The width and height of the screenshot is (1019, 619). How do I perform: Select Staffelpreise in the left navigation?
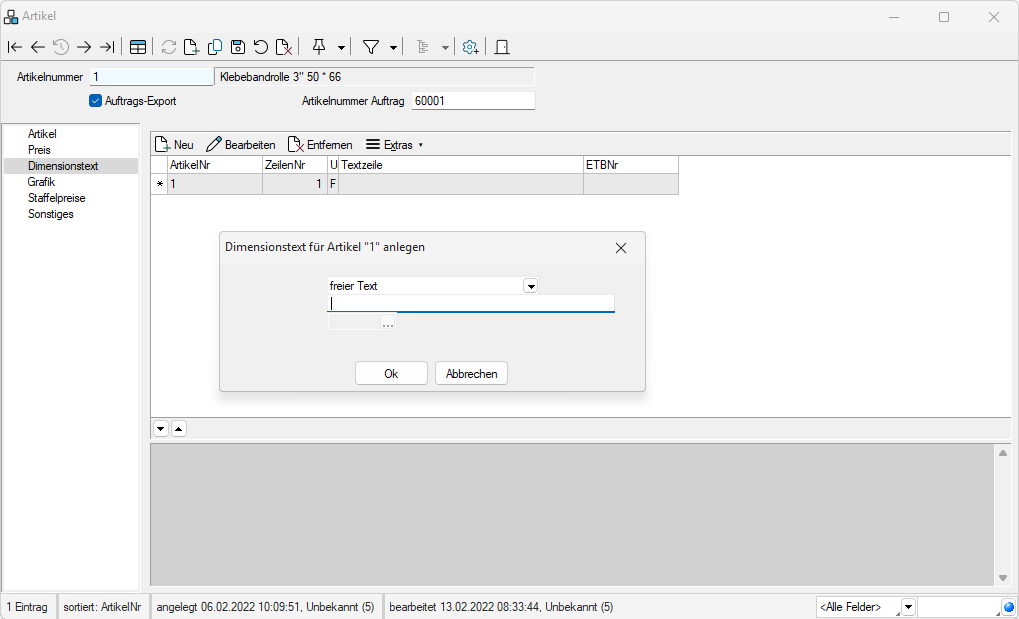coord(58,198)
